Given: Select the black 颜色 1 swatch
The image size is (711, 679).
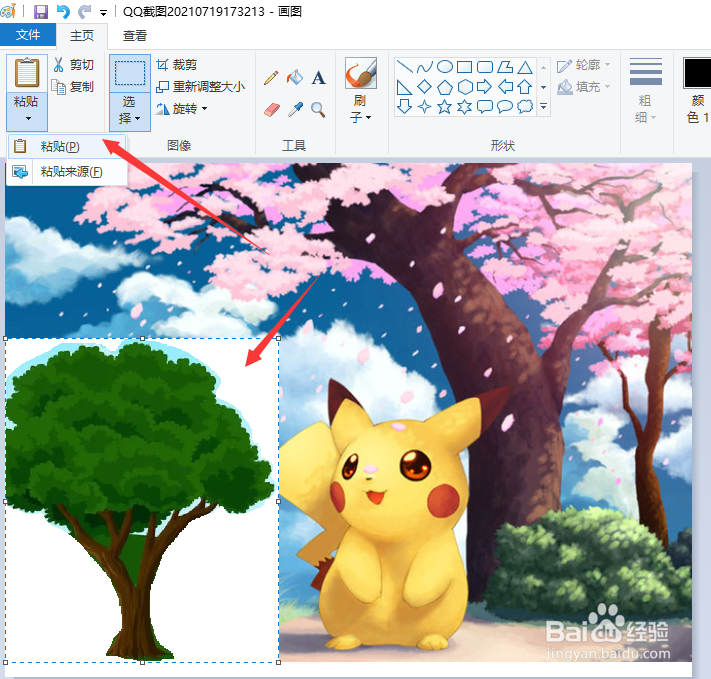Looking at the screenshot, I should click(697, 73).
